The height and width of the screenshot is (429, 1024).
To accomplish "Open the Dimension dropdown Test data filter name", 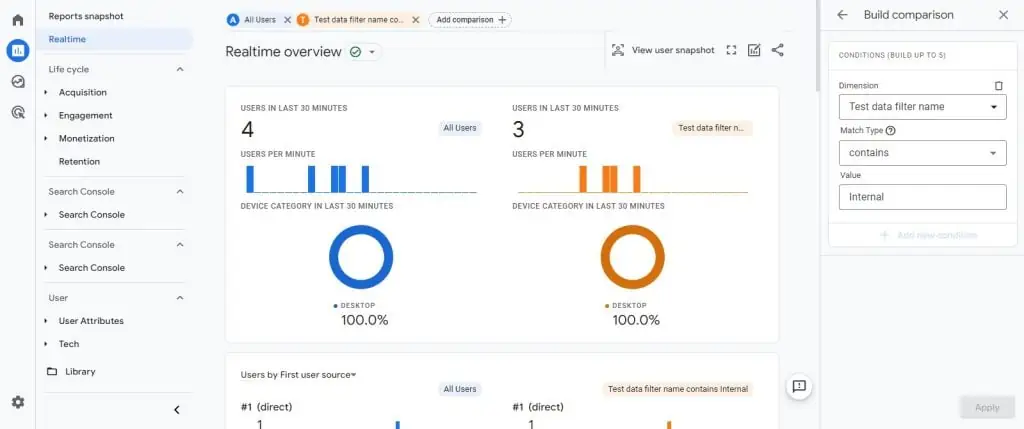I will pyautogui.click(x=923, y=107).
